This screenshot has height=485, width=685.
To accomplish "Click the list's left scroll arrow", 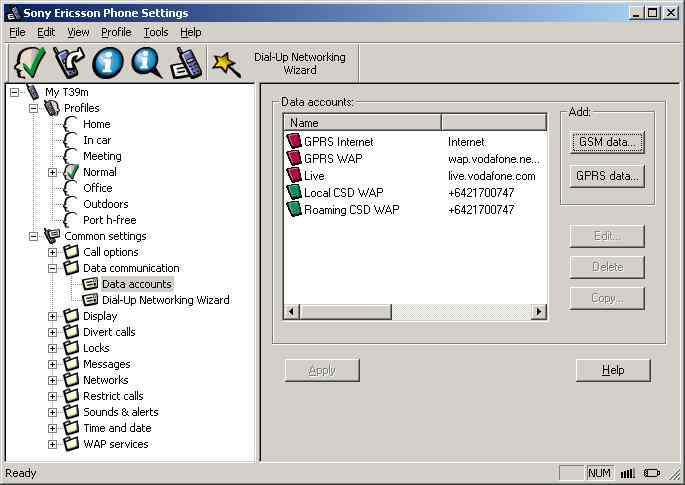I will pyautogui.click(x=291, y=312).
